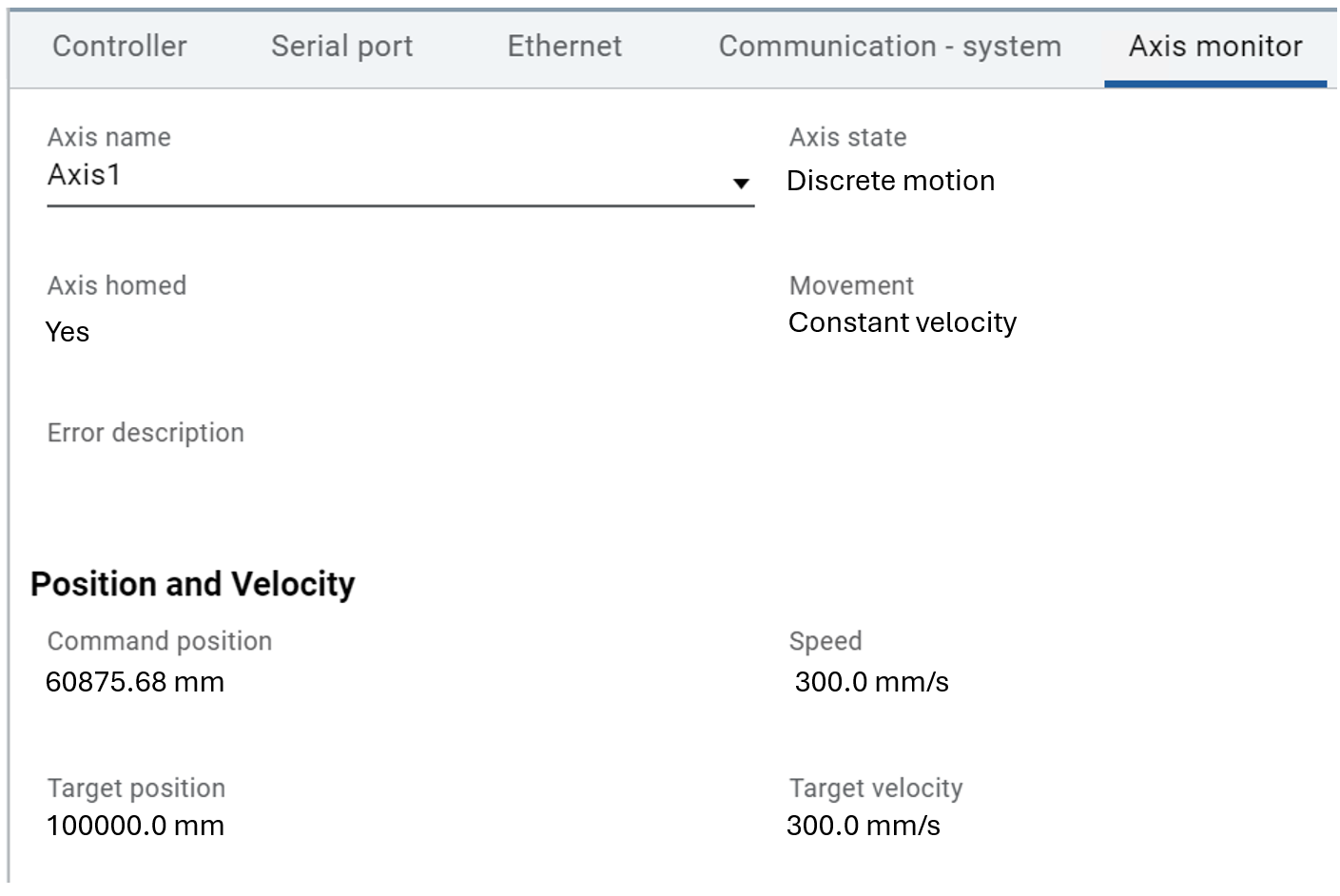Select the Constant velocity movement value
Image resolution: width=1340 pixels, height=896 pixels.
click(x=902, y=322)
